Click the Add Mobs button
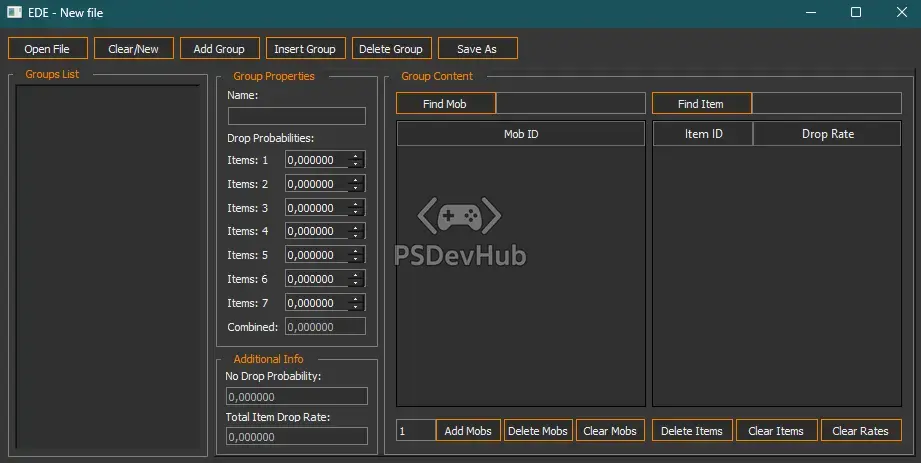This screenshot has width=921, height=463. (x=468, y=431)
